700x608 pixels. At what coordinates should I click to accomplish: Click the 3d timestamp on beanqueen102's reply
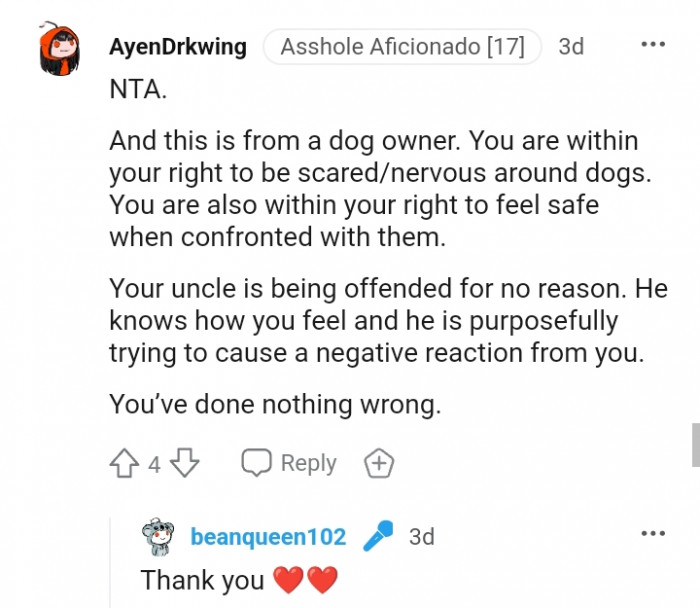pos(422,537)
